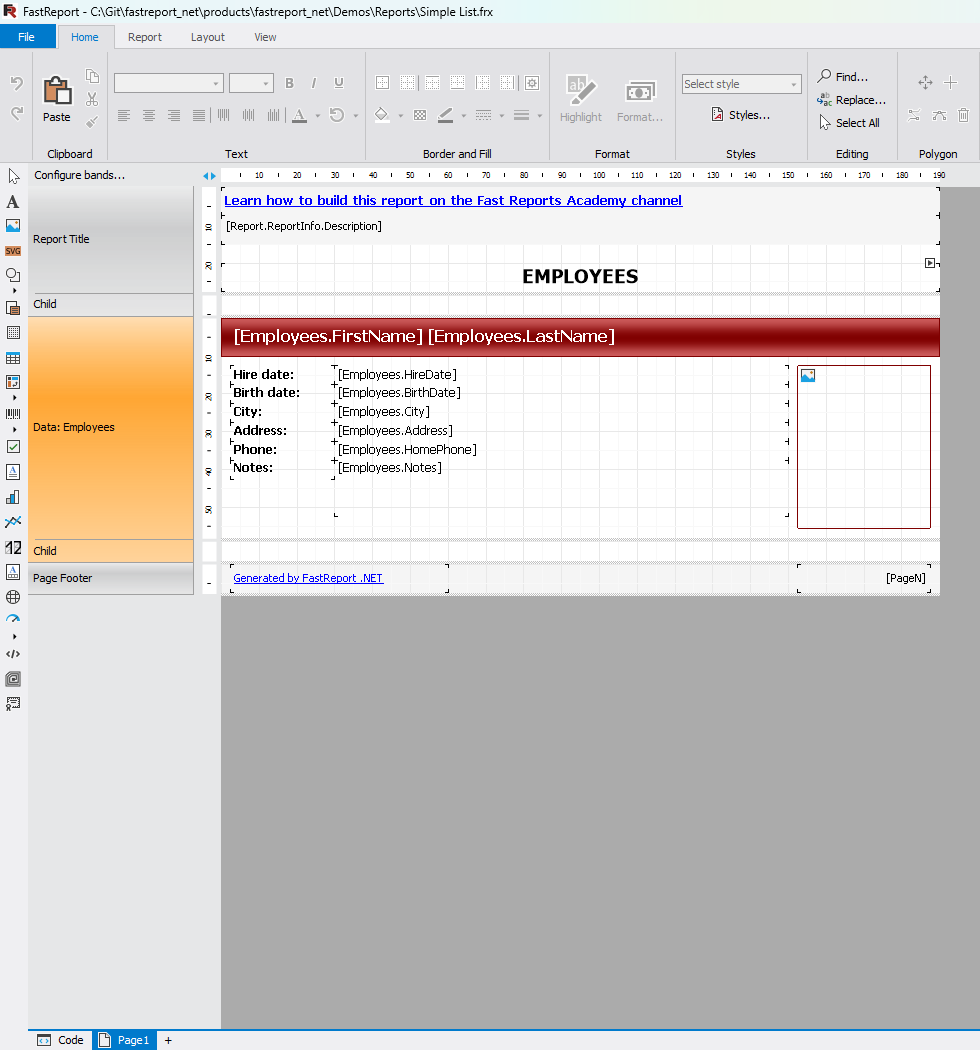Toggle no borders
Image resolution: width=980 pixels, height=1050 pixels.
[407, 83]
